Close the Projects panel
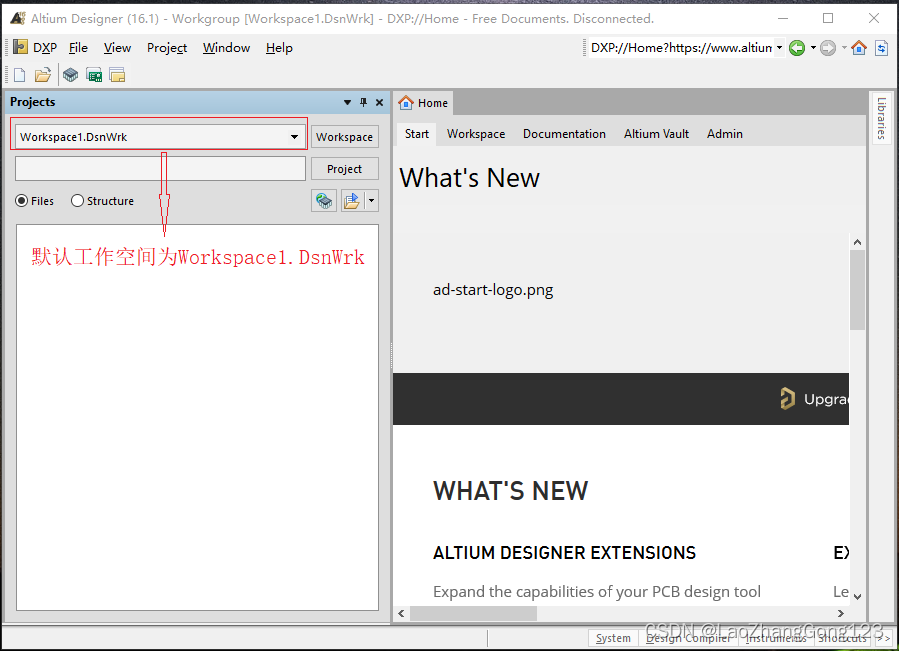The width and height of the screenshot is (899, 651). click(x=379, y=102)
